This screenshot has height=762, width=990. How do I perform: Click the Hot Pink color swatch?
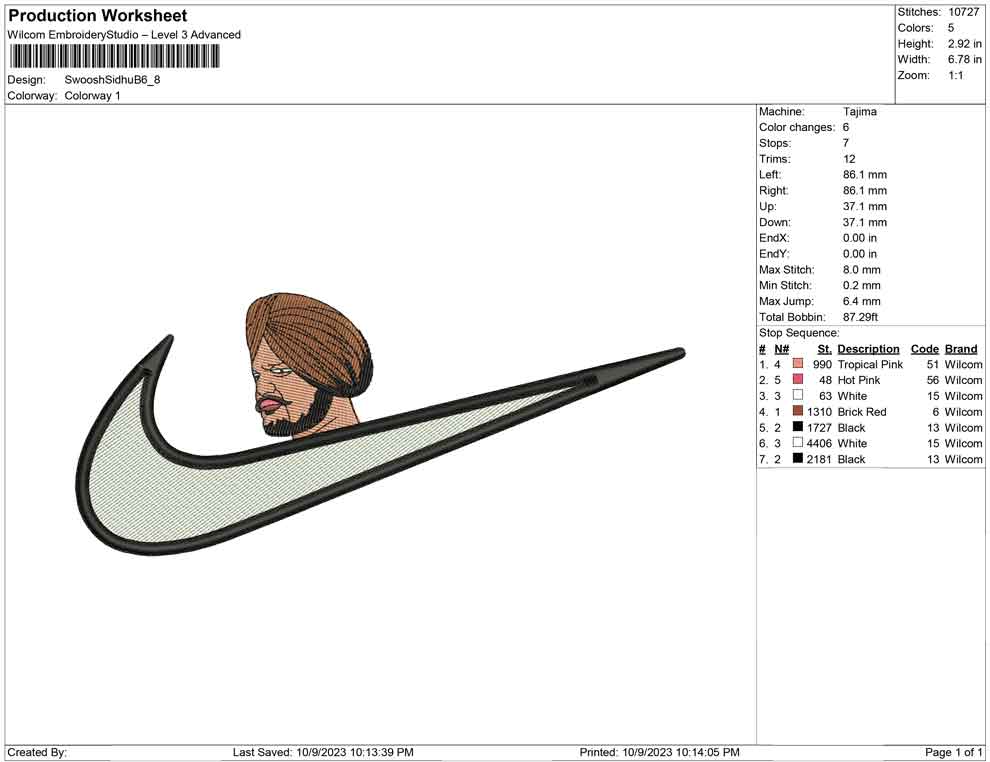(798, 379)
